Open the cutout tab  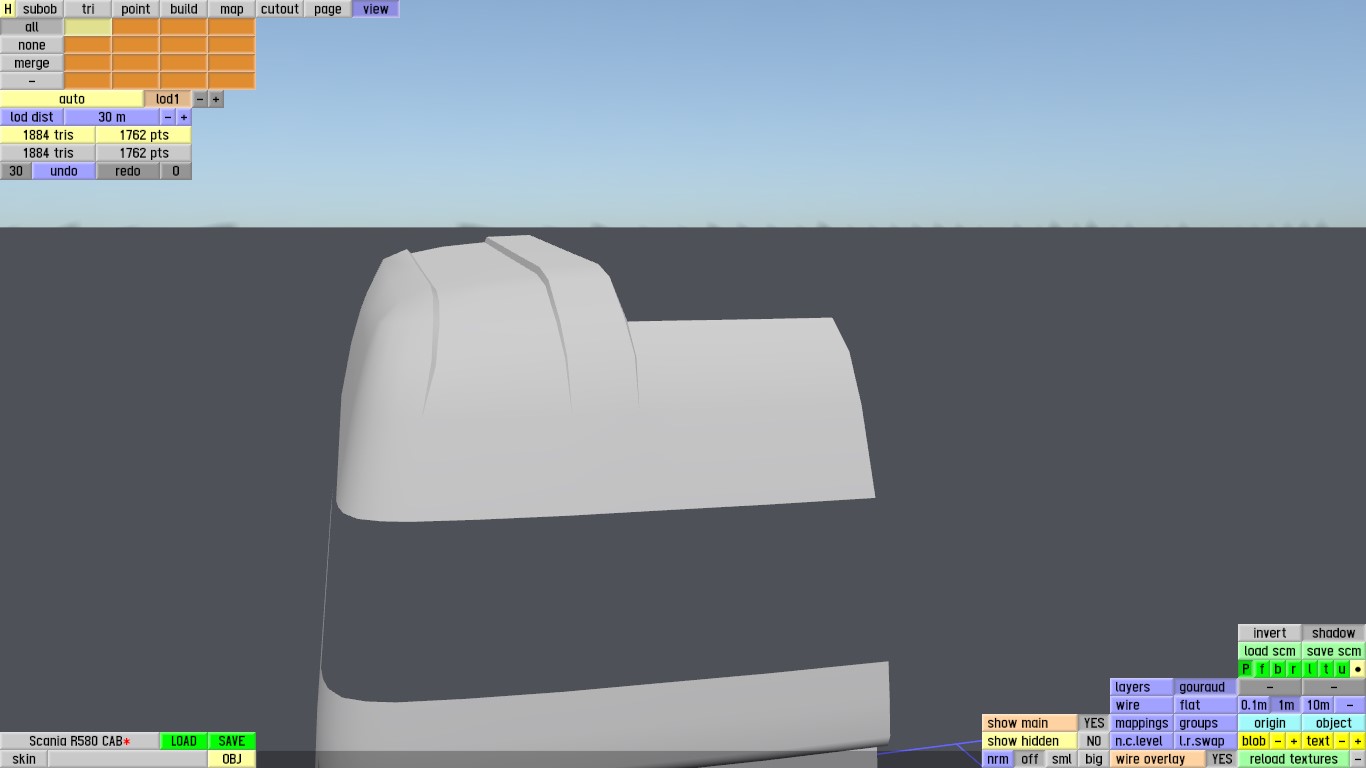click(x=280, y=9)
